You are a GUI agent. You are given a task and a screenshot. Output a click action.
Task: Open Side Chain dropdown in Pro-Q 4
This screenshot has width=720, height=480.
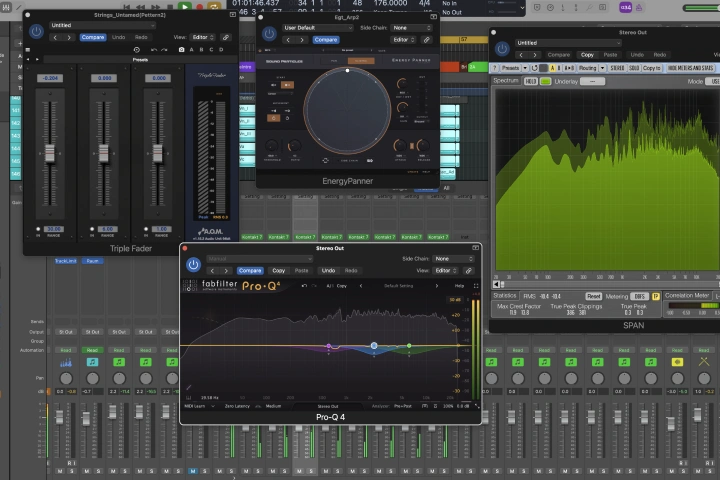tap(453, 259)
